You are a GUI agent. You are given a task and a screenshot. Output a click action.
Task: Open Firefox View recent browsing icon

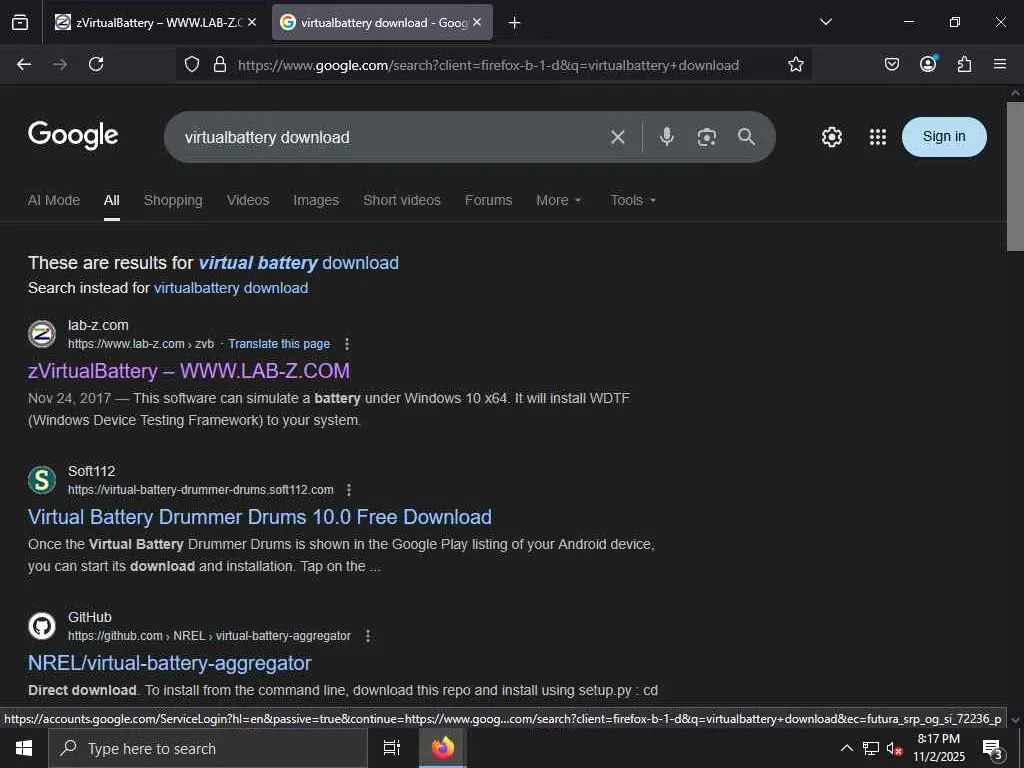[x=20, y=23]
